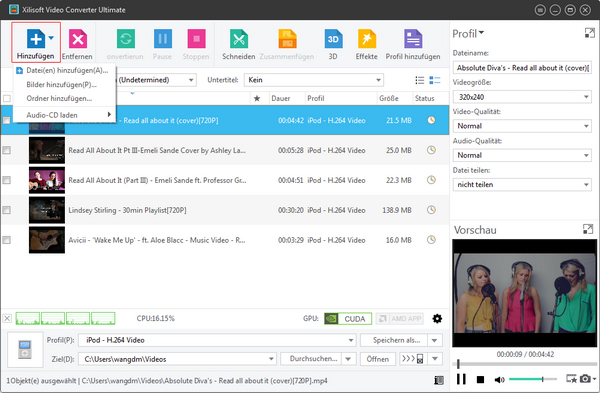Click the Pause toolbar icon

click(163, 39)
